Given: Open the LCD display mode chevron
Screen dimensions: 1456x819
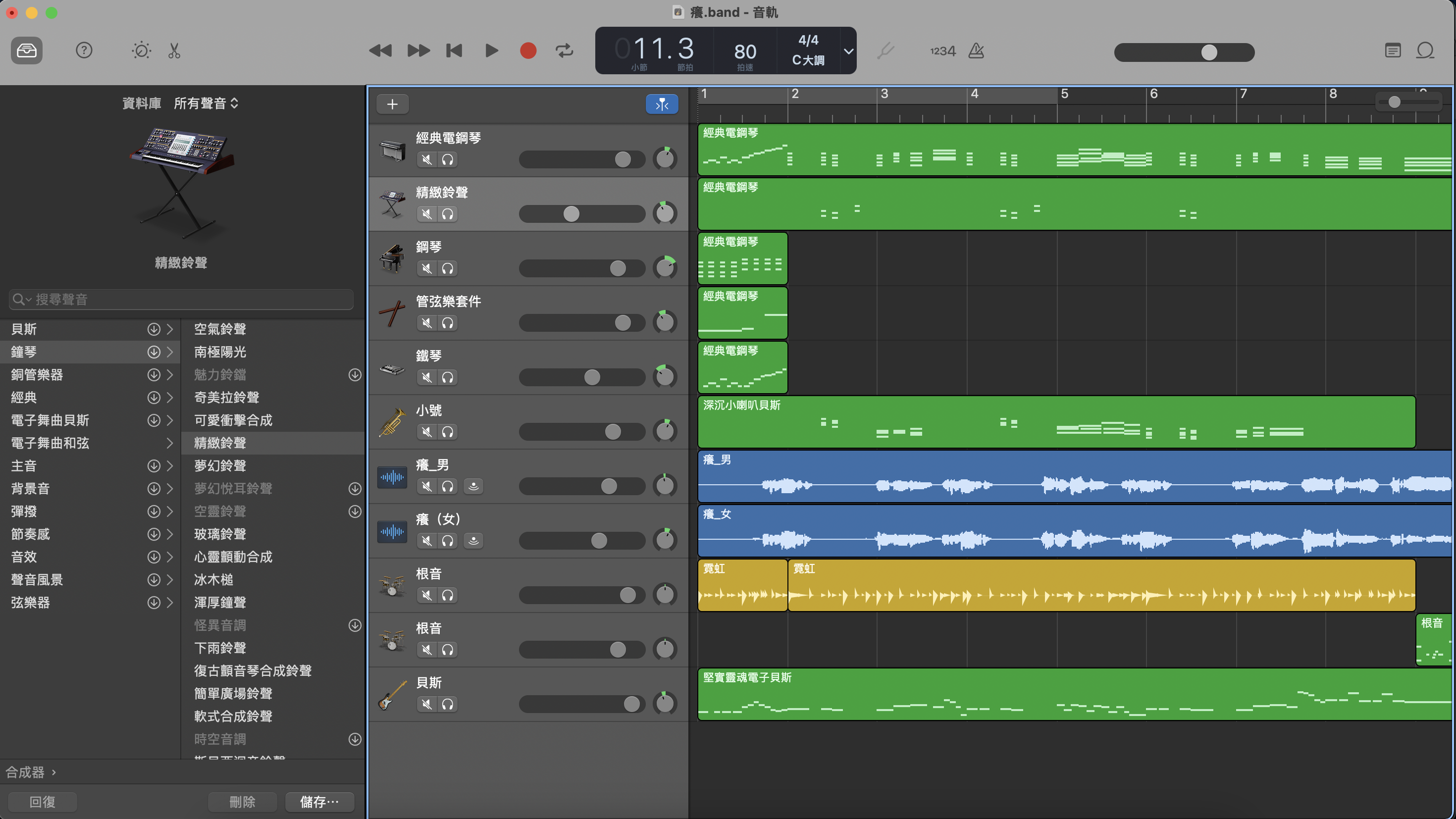Looking at the screenshot, I should (848, 51).
